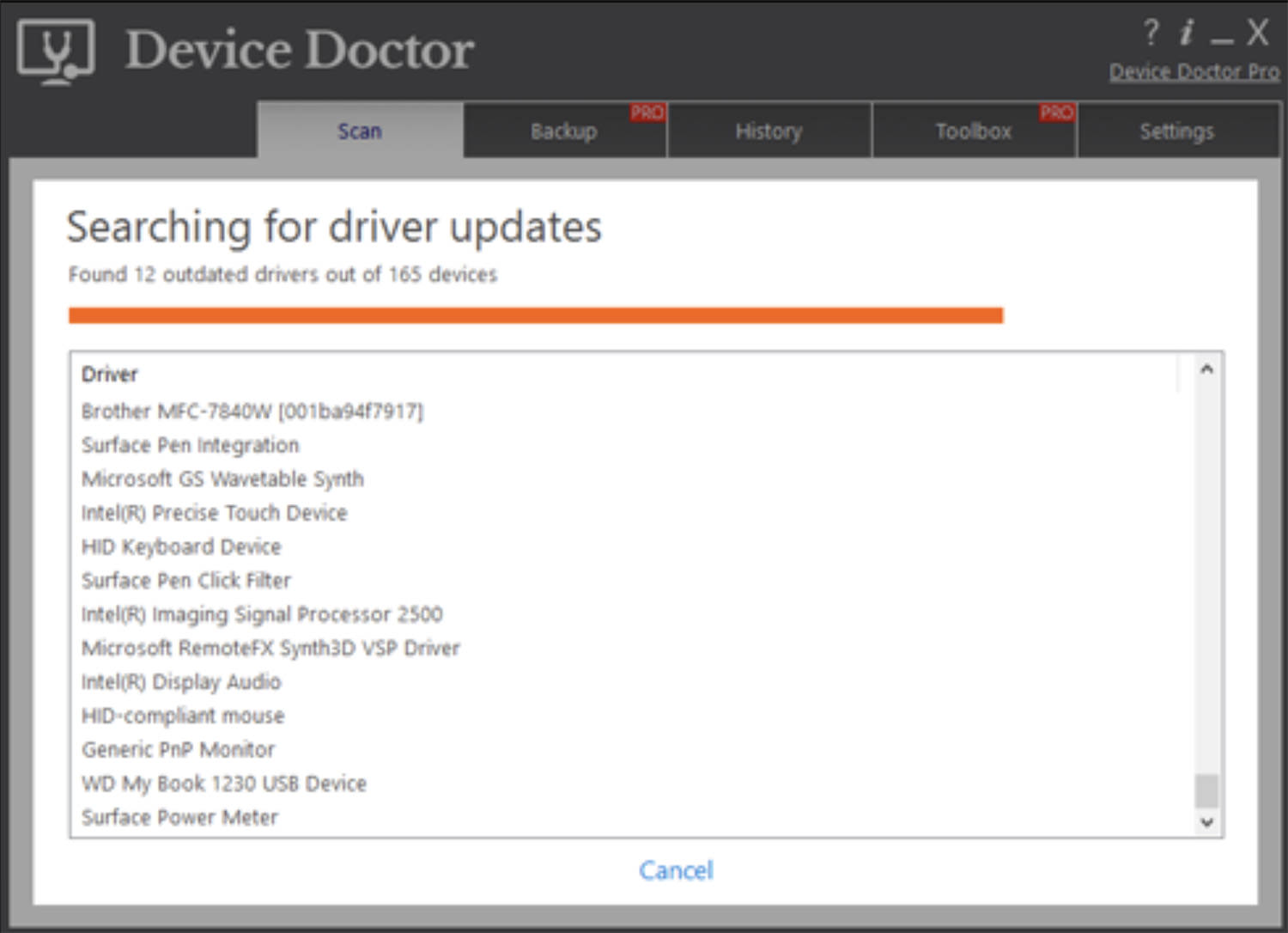Viewport: 1288px width, 933px height.
Task: Switch to the Toolbox tab
Action: tap(974, 131)
